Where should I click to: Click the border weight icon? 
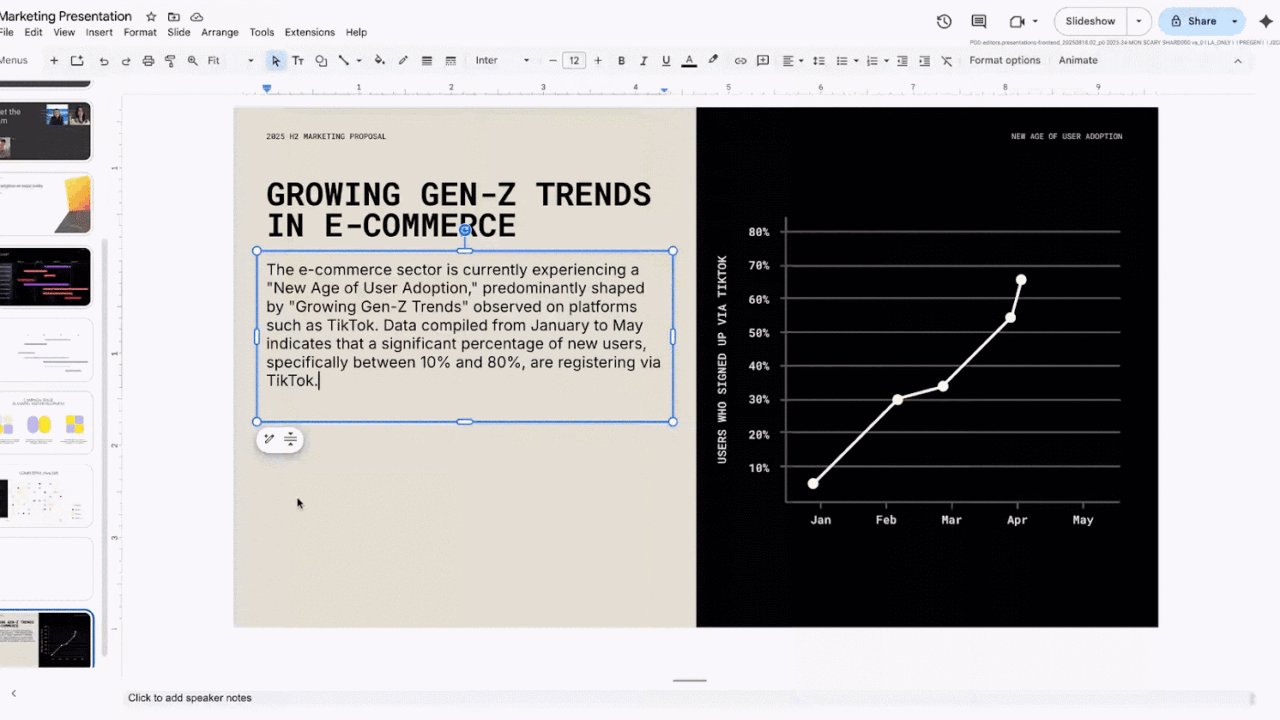pyautogui.click(x=427, y=61)
